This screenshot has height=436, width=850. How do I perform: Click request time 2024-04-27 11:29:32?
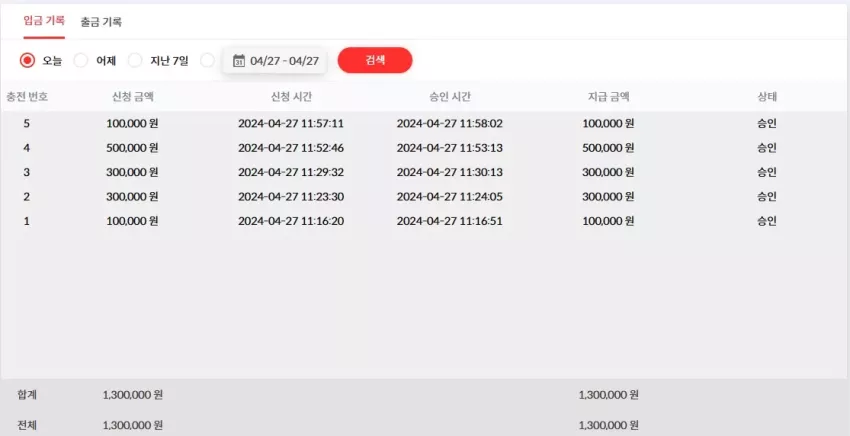point(291,172)
